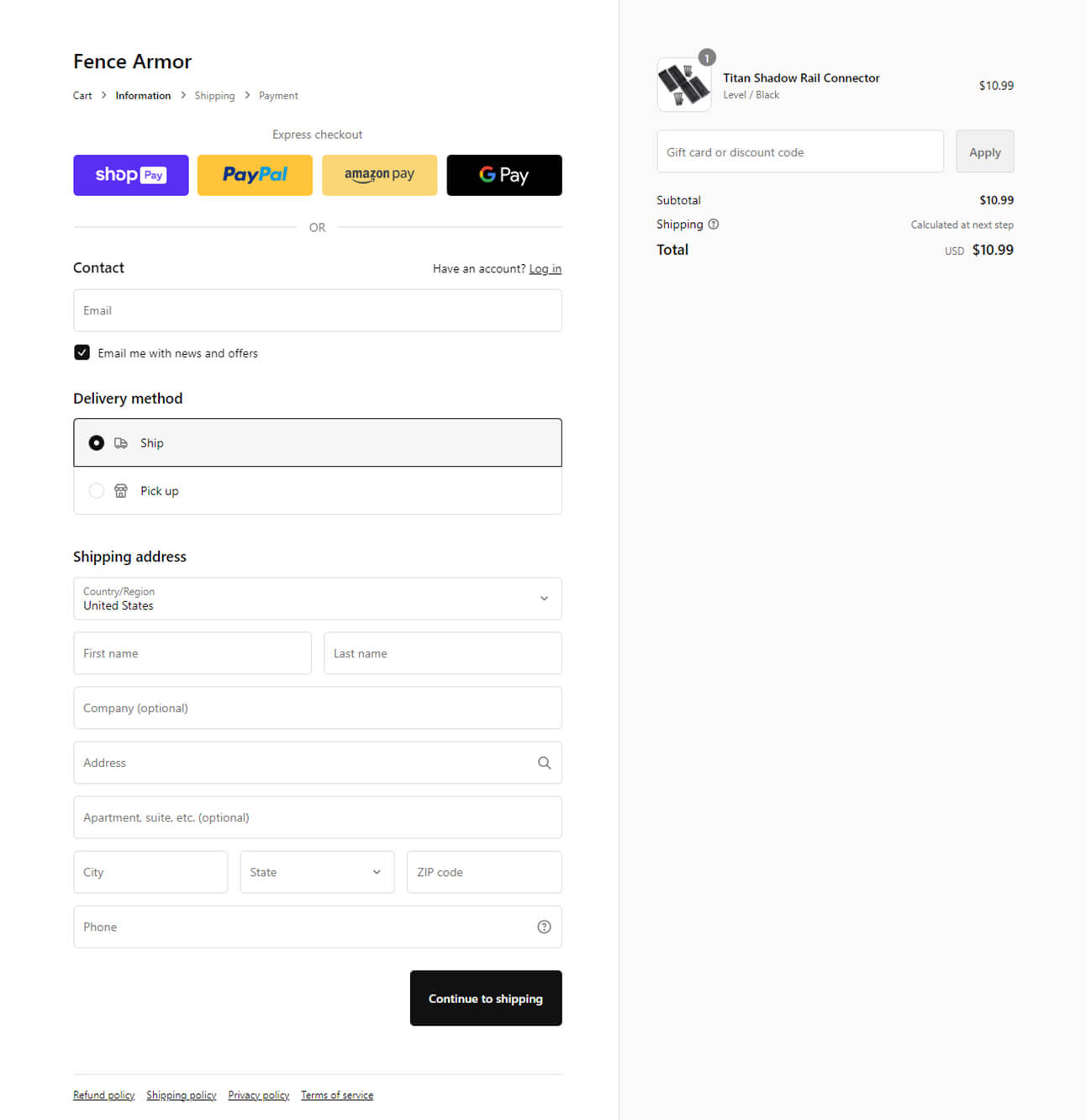This screenshot has height=1120, width=1086.
Task: Go to Cart breadcrumb
Action: [82, 96]
